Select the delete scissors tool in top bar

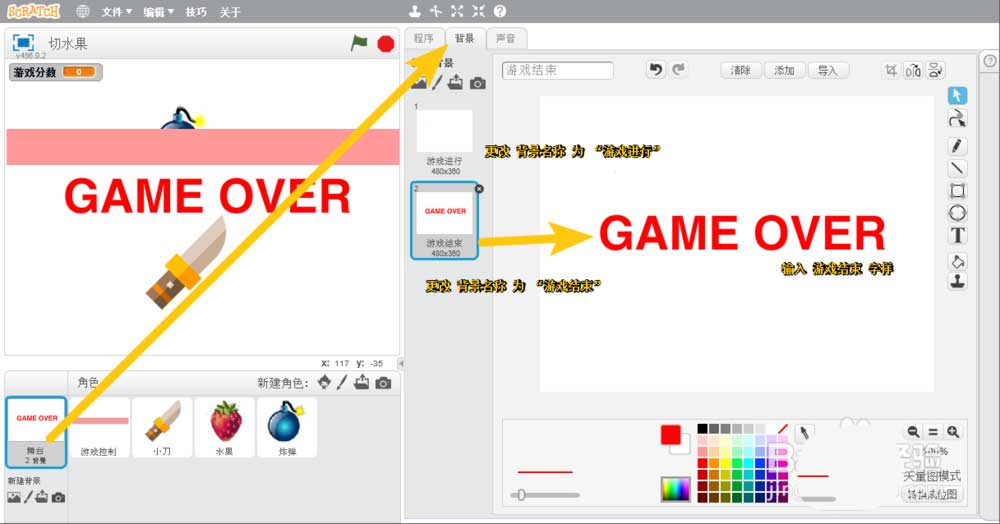pos(436,11)
